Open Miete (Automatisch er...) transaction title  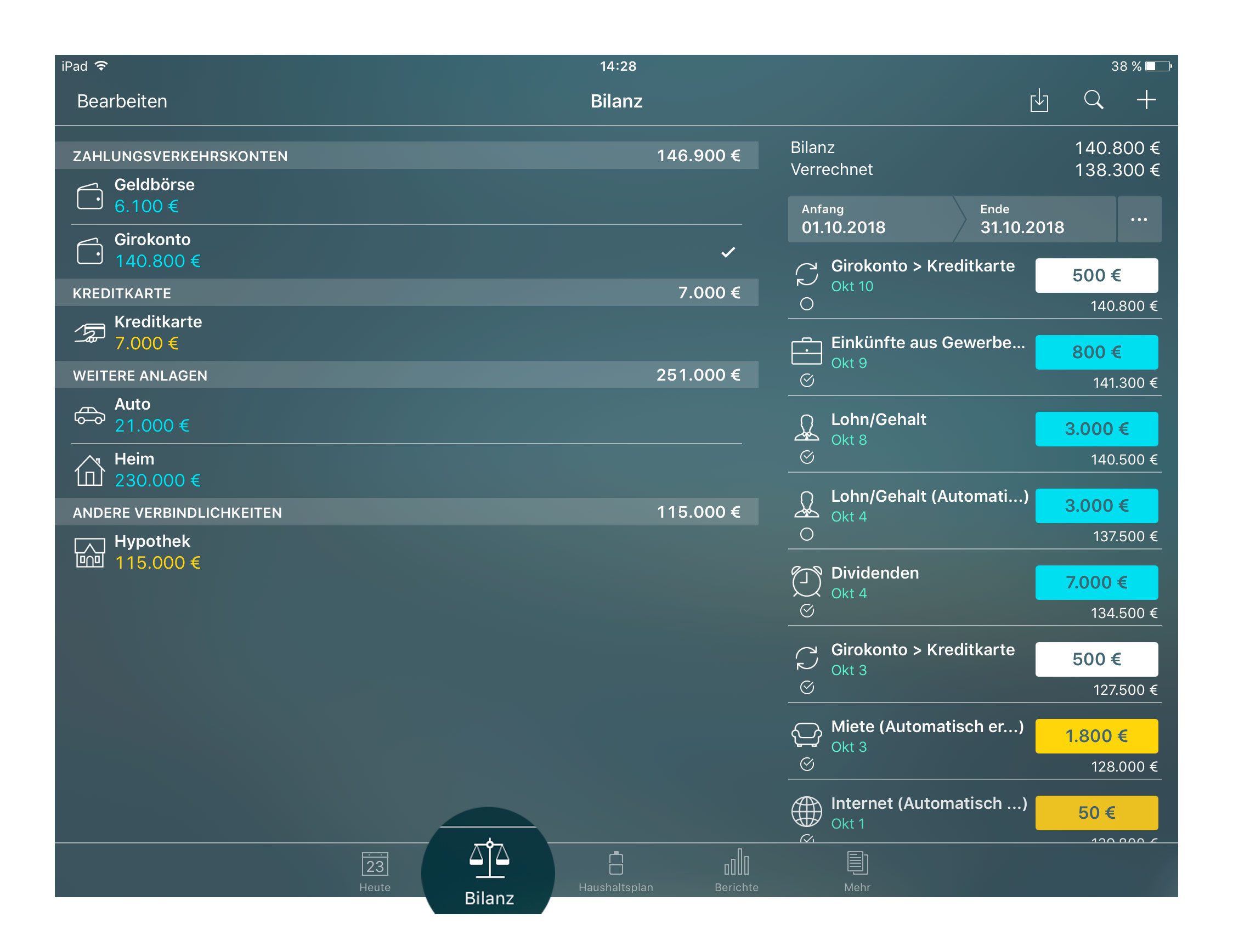[927, 726]
